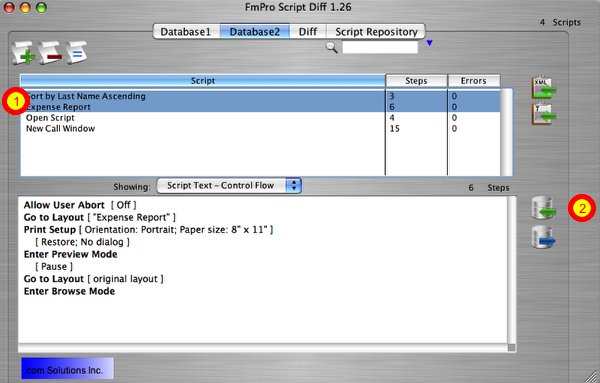Click the remove script icon with red minus
Screen dimensions: 600x383
coord(50,53)
